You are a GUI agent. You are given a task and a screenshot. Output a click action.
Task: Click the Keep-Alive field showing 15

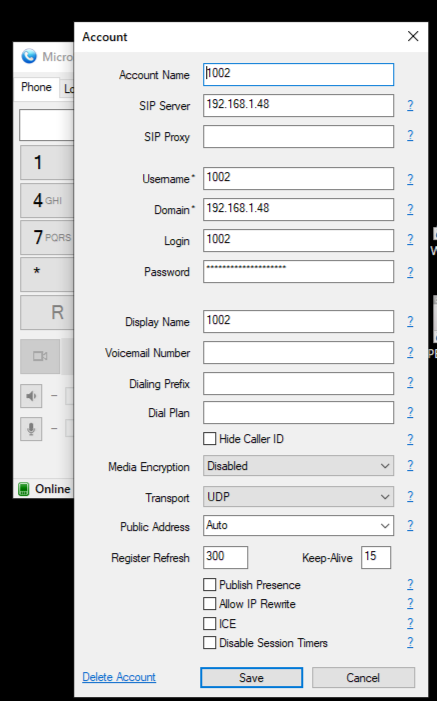(x=376, y=557)
